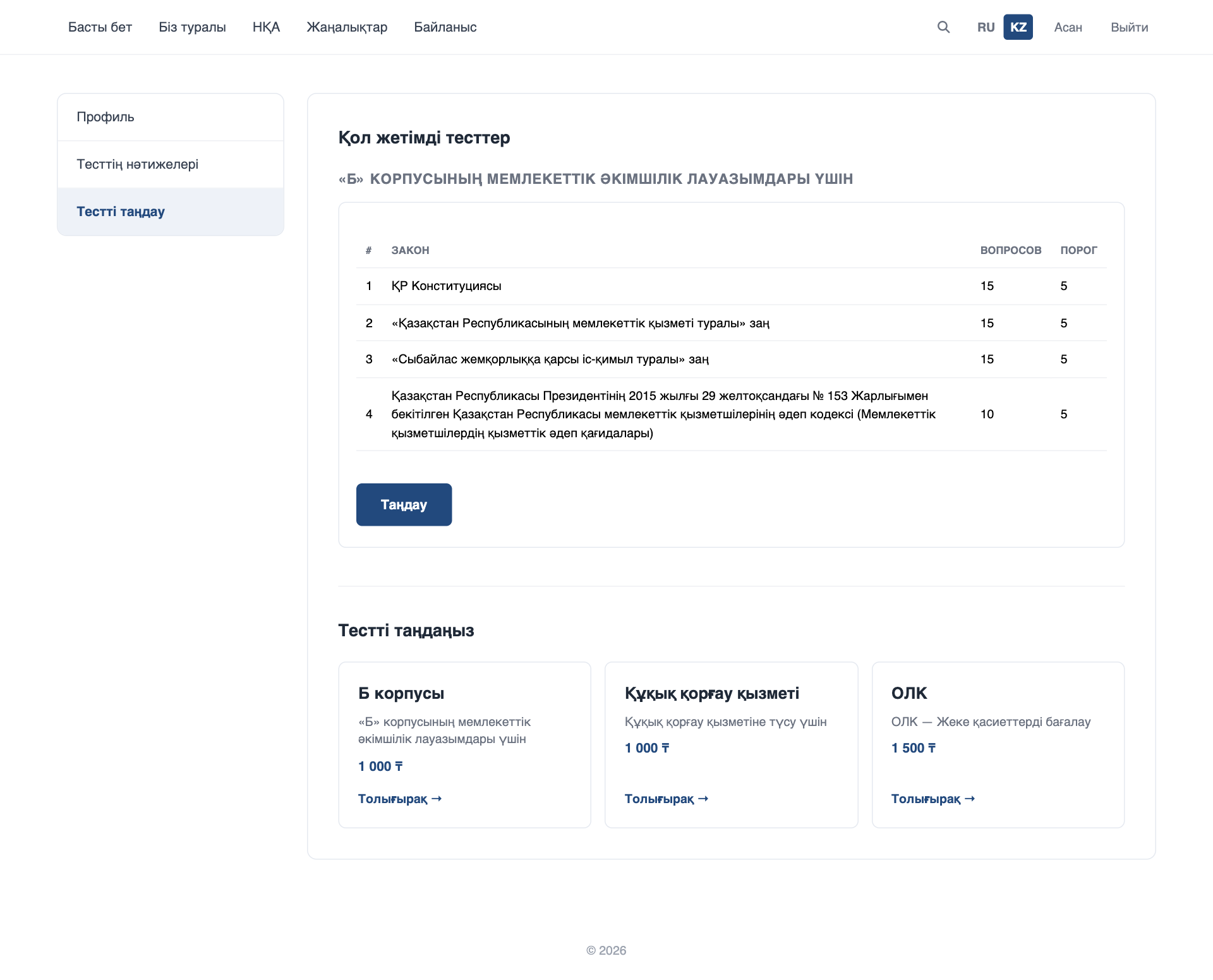Screen dimensions: 1213x980
Task: Open the Профиль sidebar item
Action: coord(171,117)
